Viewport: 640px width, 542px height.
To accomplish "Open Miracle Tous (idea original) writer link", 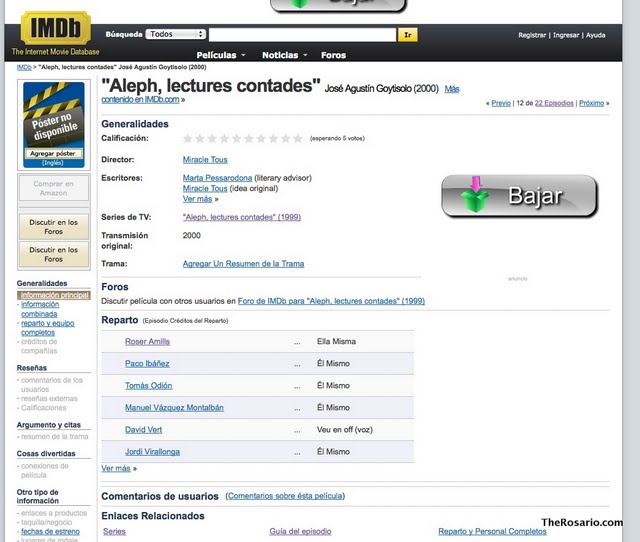I will tap(205, 189).
